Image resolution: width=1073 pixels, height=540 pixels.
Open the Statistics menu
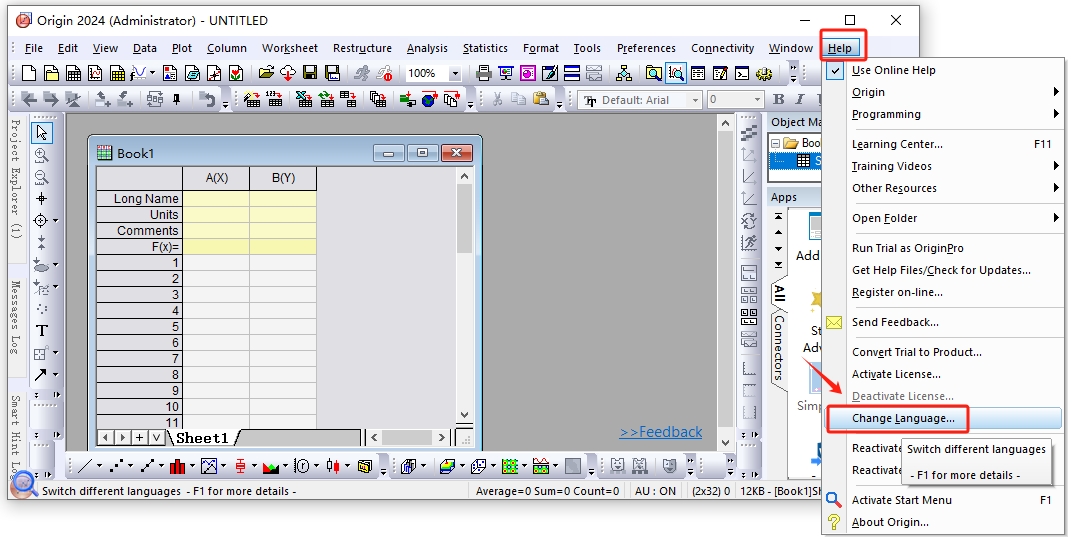pos(485,48)
